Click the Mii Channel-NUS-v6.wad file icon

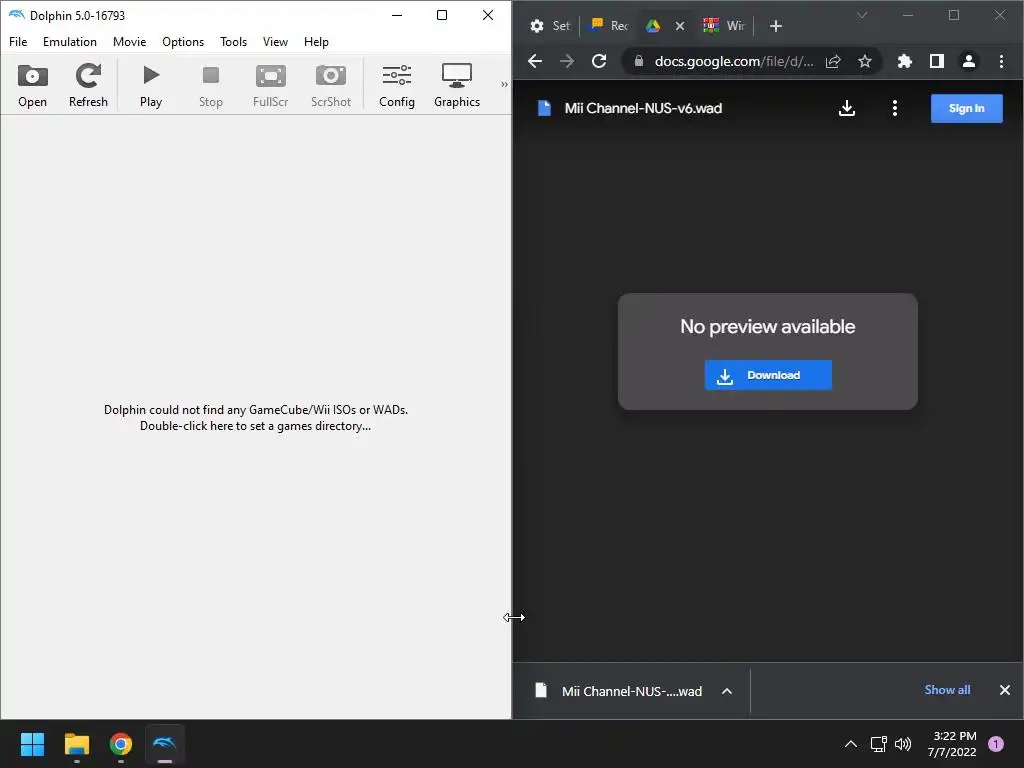tap(544, 108)
